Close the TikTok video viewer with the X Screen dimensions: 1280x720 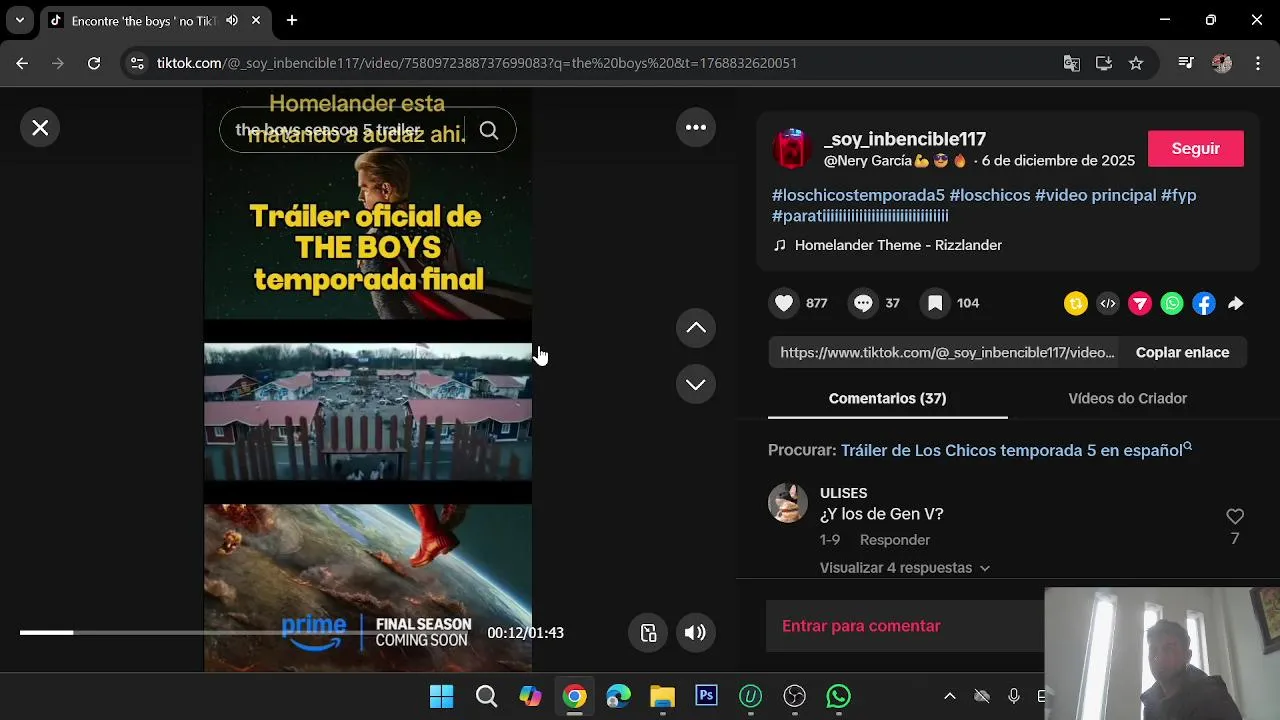tap(40, 128)
